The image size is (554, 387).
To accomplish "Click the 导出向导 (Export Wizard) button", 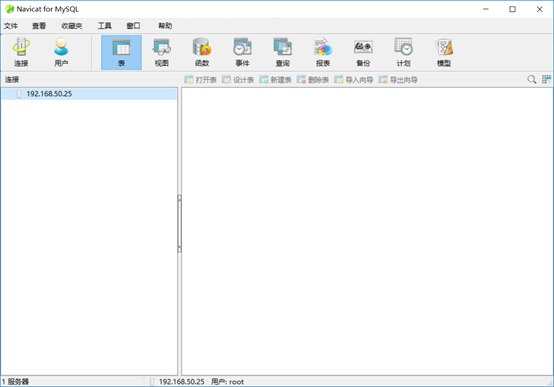I will click(x=398, y=80).
